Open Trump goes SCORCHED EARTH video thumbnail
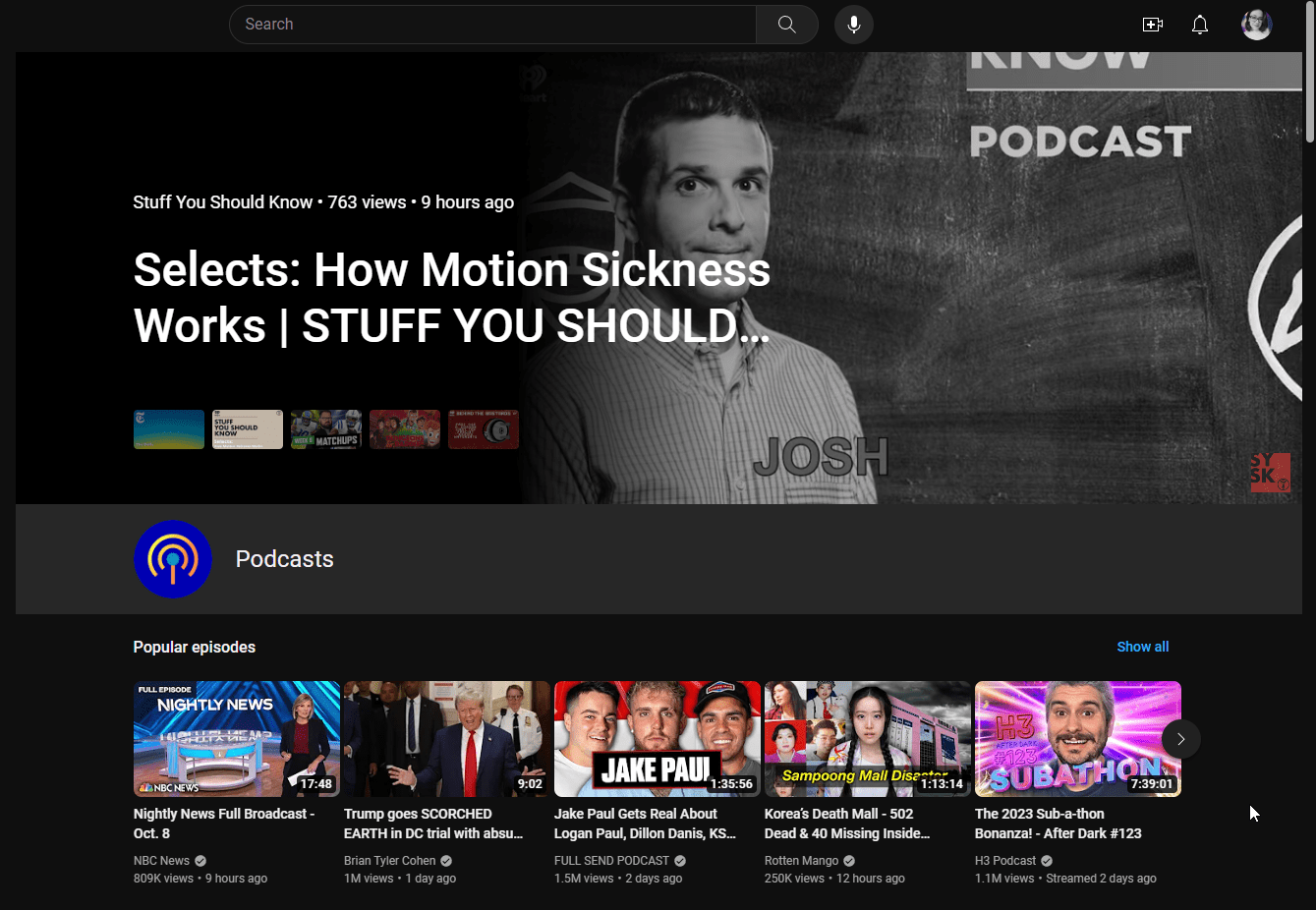The height and width of the screenshot is (910, 1316). (x=447, y=739)
